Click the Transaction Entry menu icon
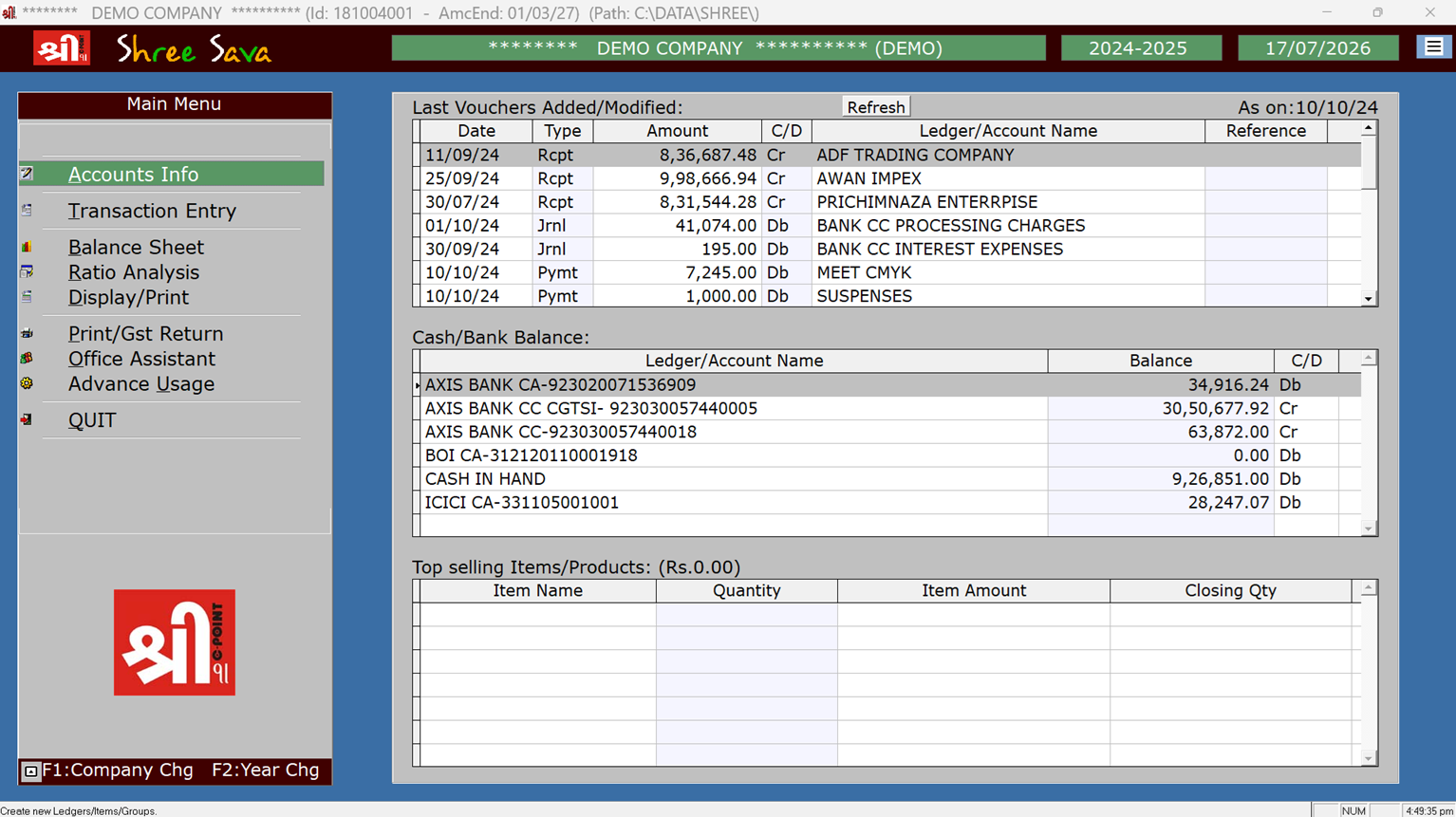1456x817 pixels. [27, 210]
